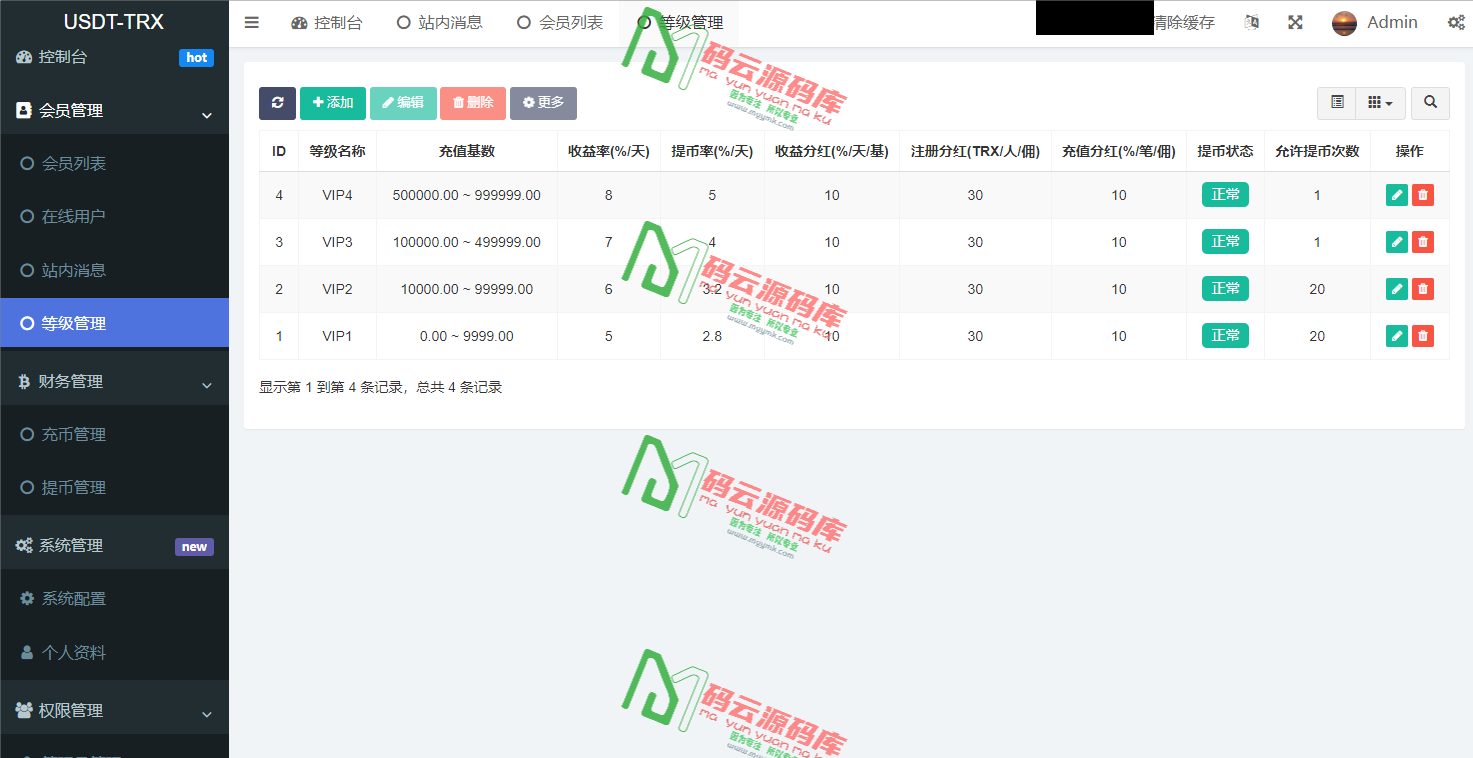Click the delete trash icon for VIP1
1473x758 pixels.
point(1423,335)
